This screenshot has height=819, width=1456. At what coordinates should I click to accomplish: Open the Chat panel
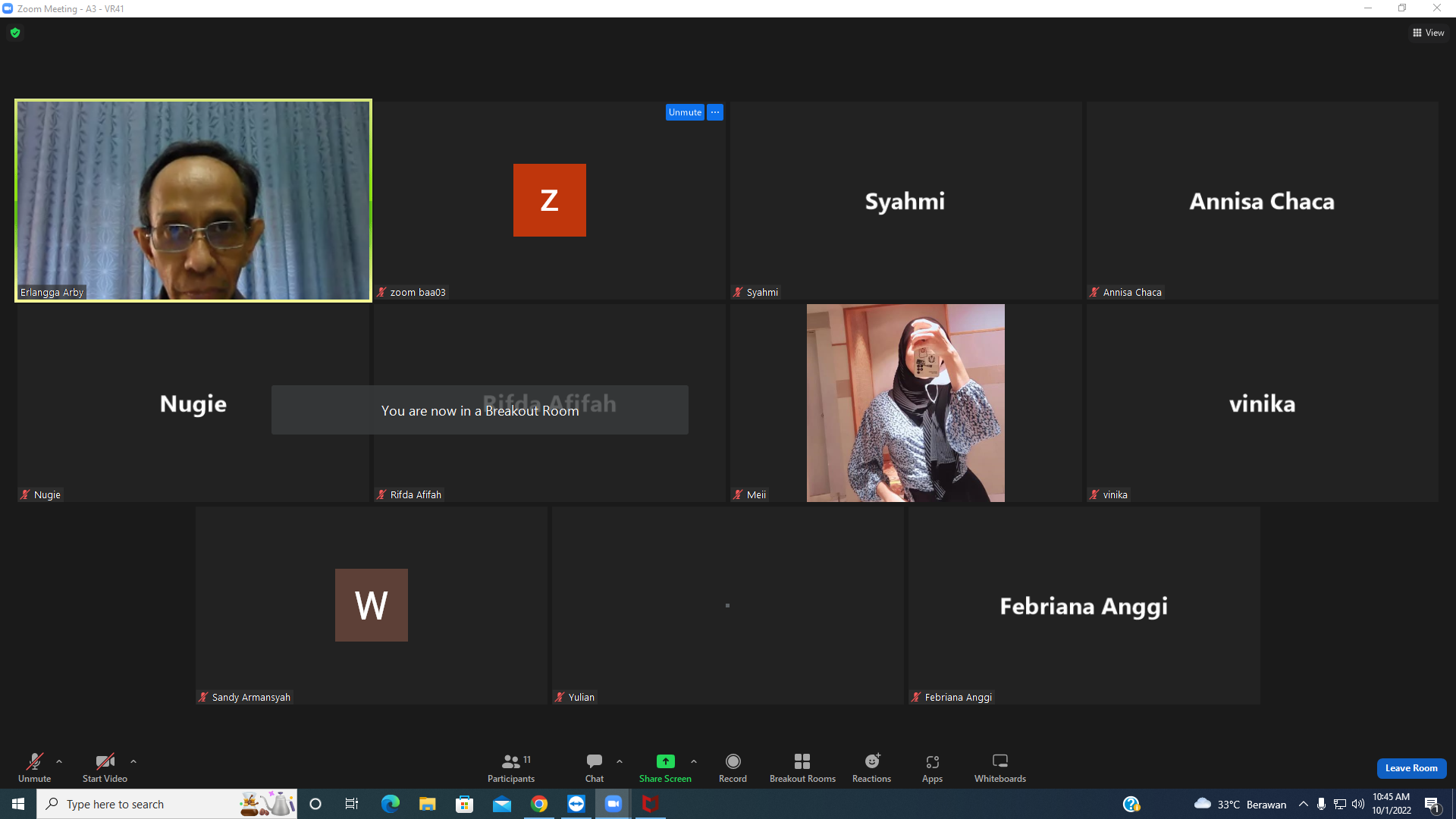point(595,767)
